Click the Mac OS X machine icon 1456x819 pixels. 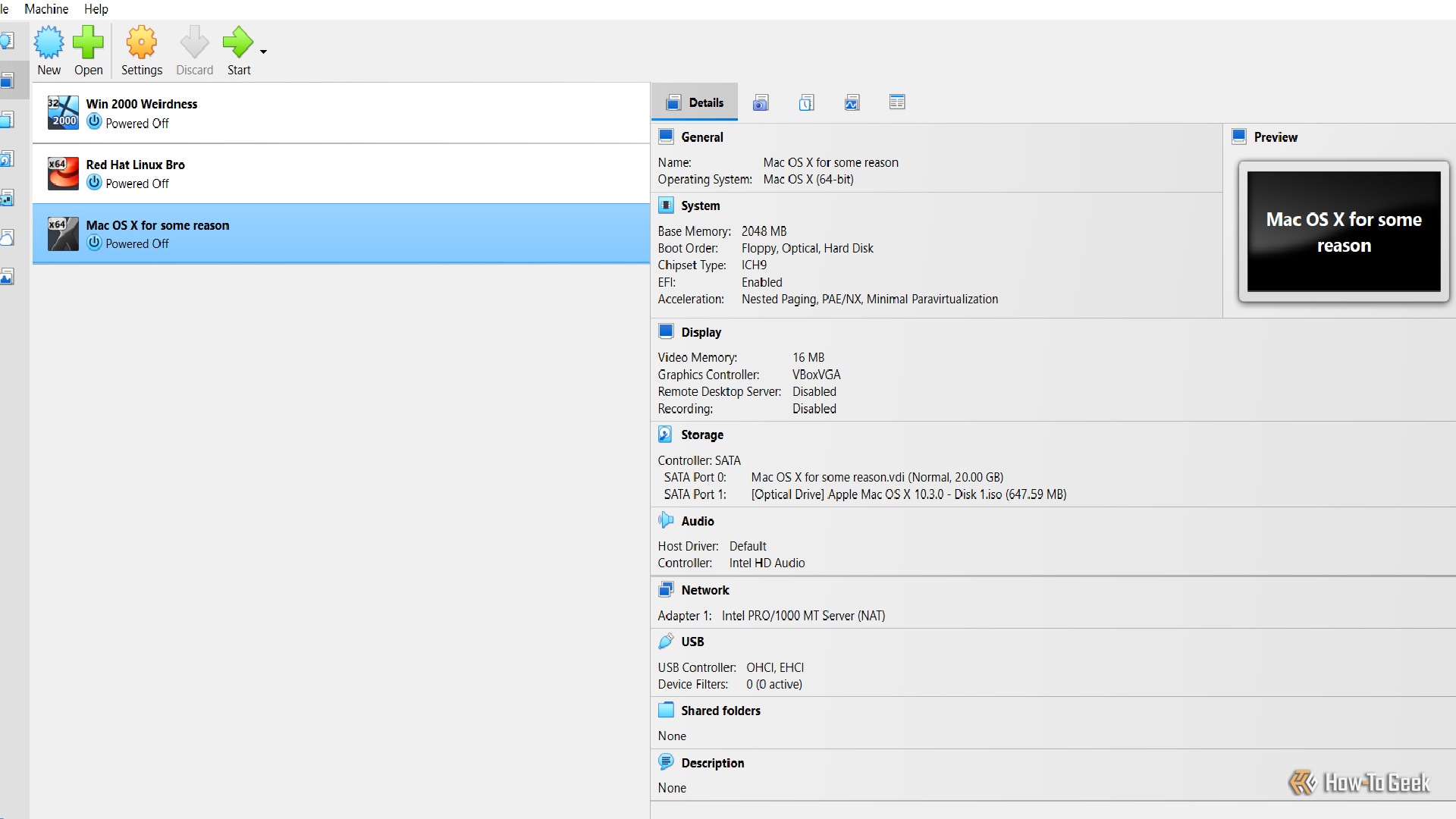point(63,234)
